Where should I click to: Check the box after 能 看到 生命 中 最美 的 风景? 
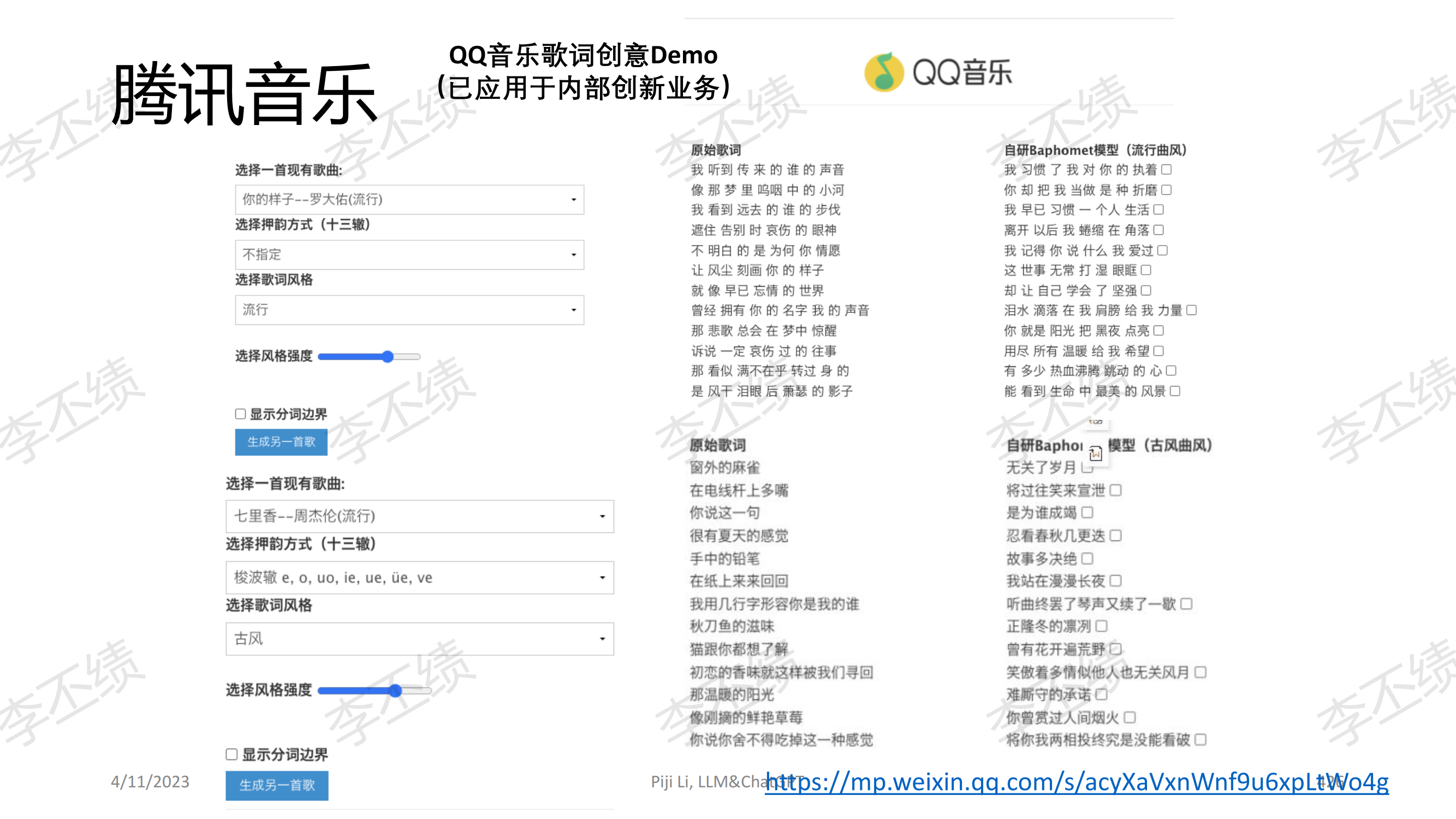point(1174,391)
